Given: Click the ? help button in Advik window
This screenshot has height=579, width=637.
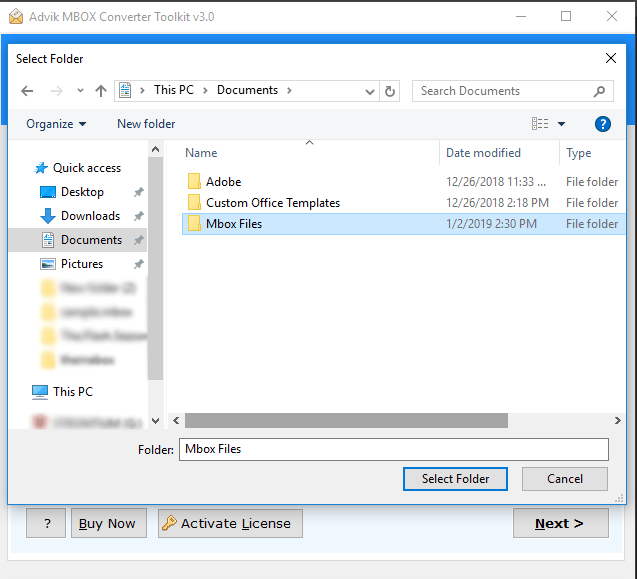Looking at the screenshot, I should [x=46, y=523].
